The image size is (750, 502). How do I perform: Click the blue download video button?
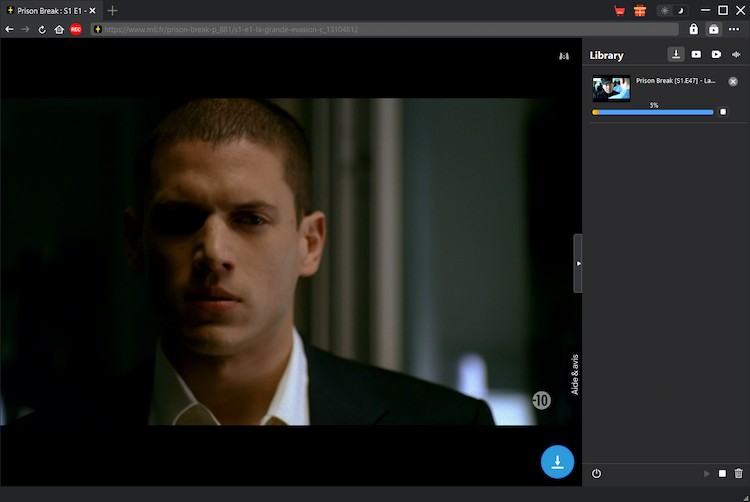pos(557,462)
